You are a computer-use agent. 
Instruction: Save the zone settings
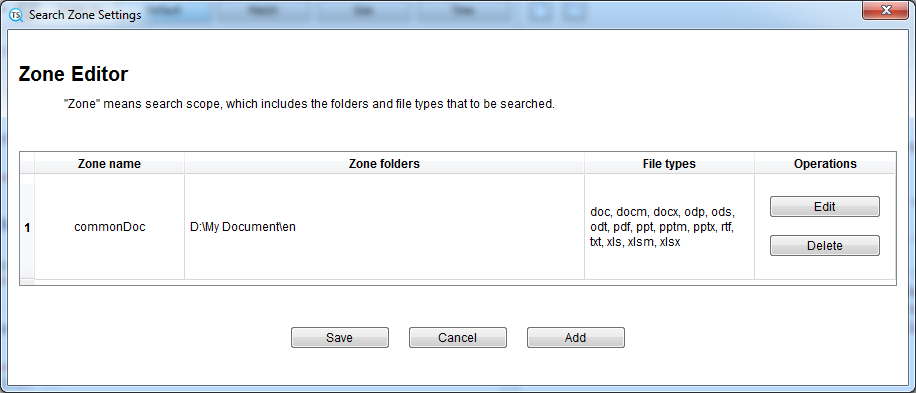[339, 338]
